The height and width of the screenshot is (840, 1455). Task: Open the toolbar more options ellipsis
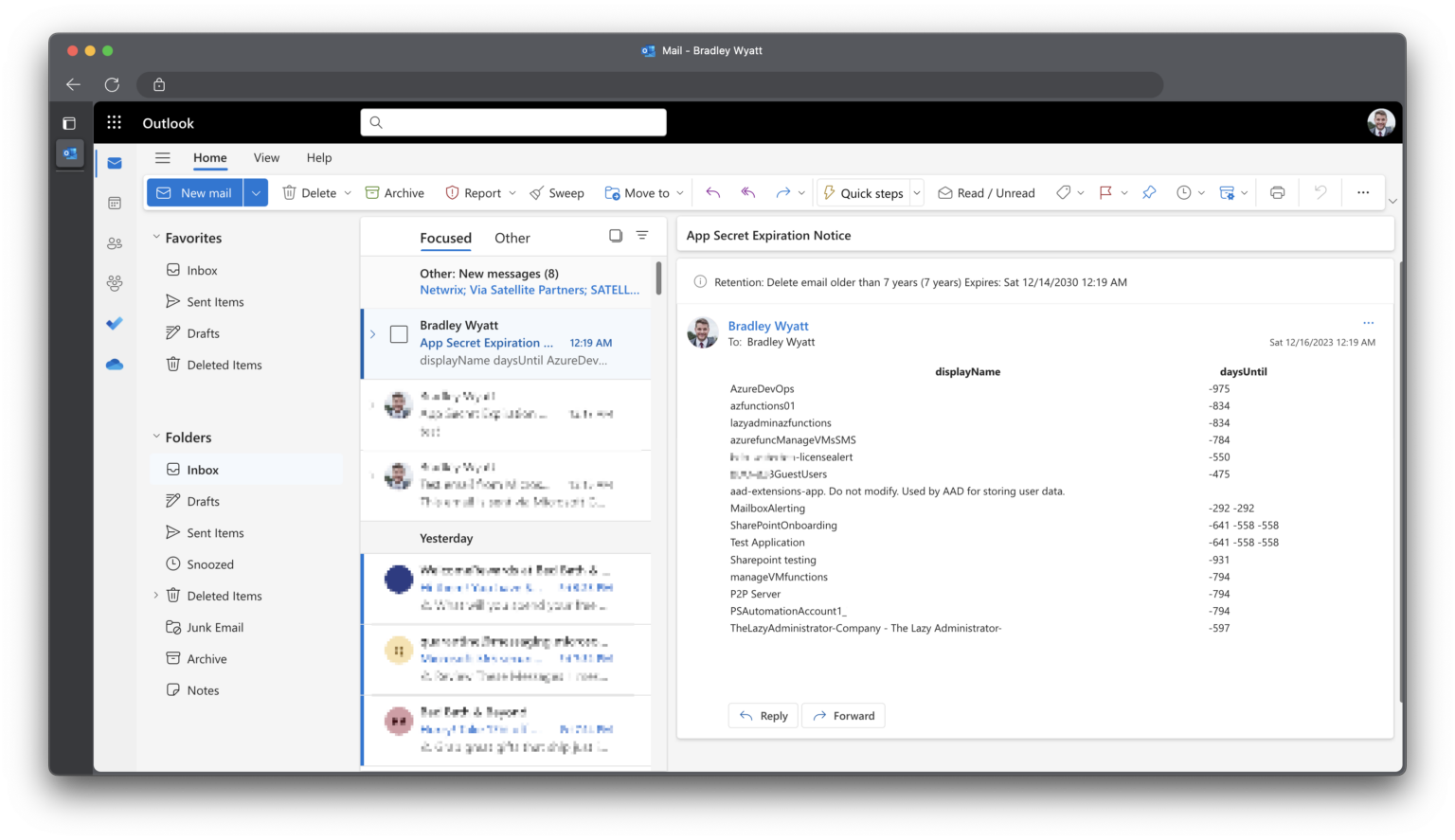[x=1363, y=192]
